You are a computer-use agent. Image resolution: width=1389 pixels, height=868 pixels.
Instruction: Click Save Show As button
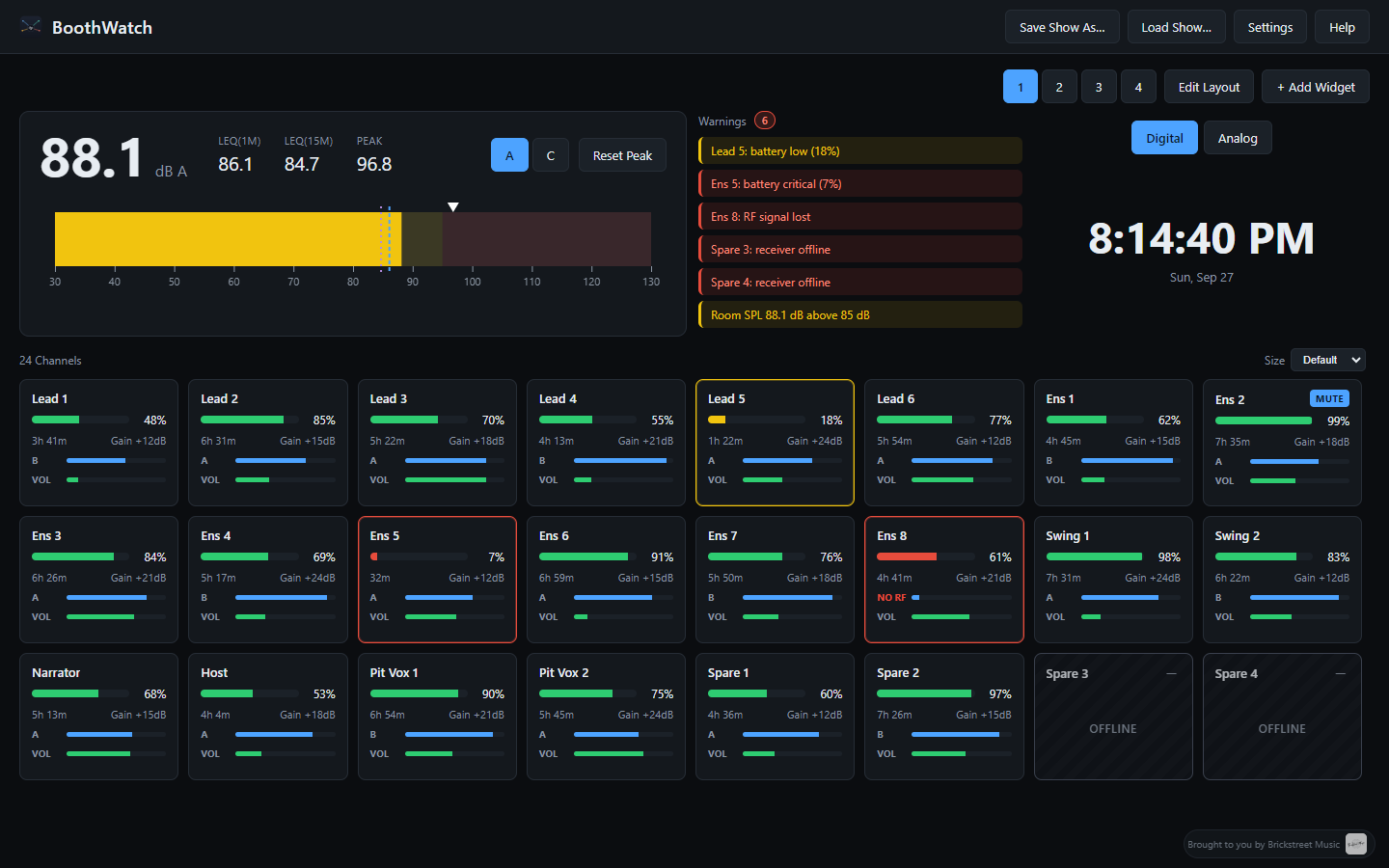(x=1062, y=27)
